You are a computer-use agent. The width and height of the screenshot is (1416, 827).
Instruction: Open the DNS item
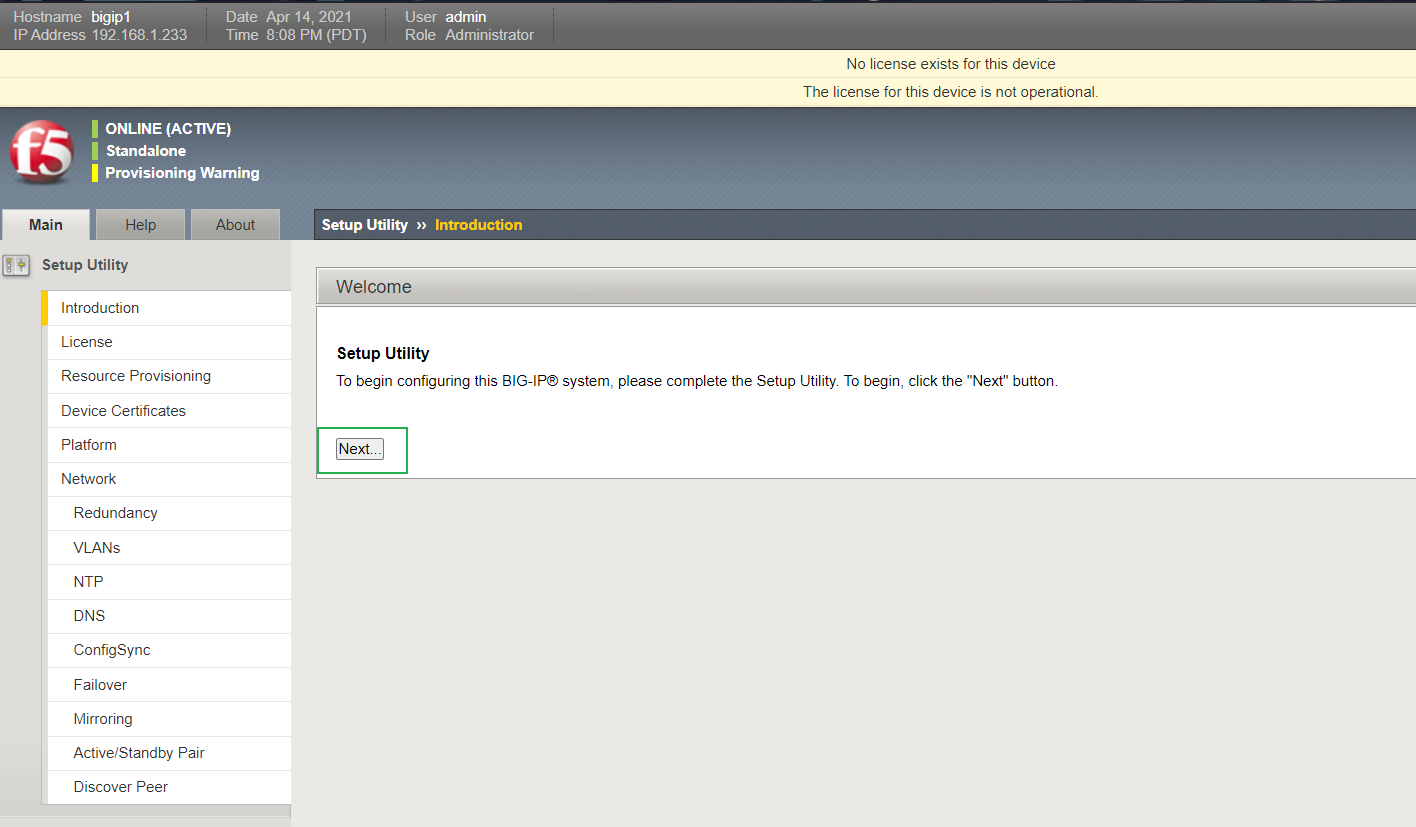167,616
